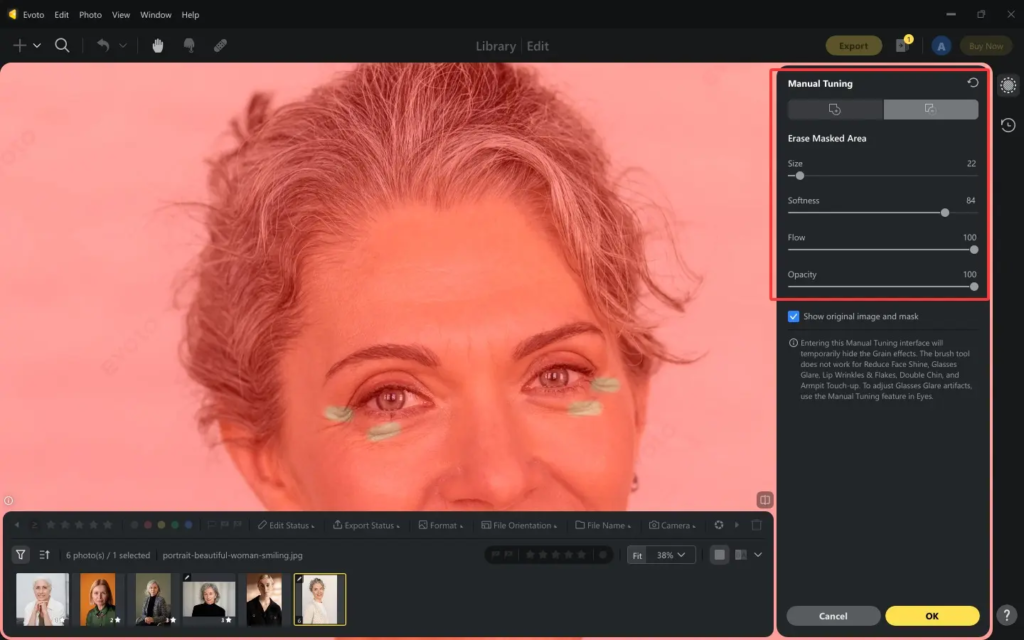1024x640 pixels.
Task: Click the filter funnel icon in filmstrip
Action: 20,555
